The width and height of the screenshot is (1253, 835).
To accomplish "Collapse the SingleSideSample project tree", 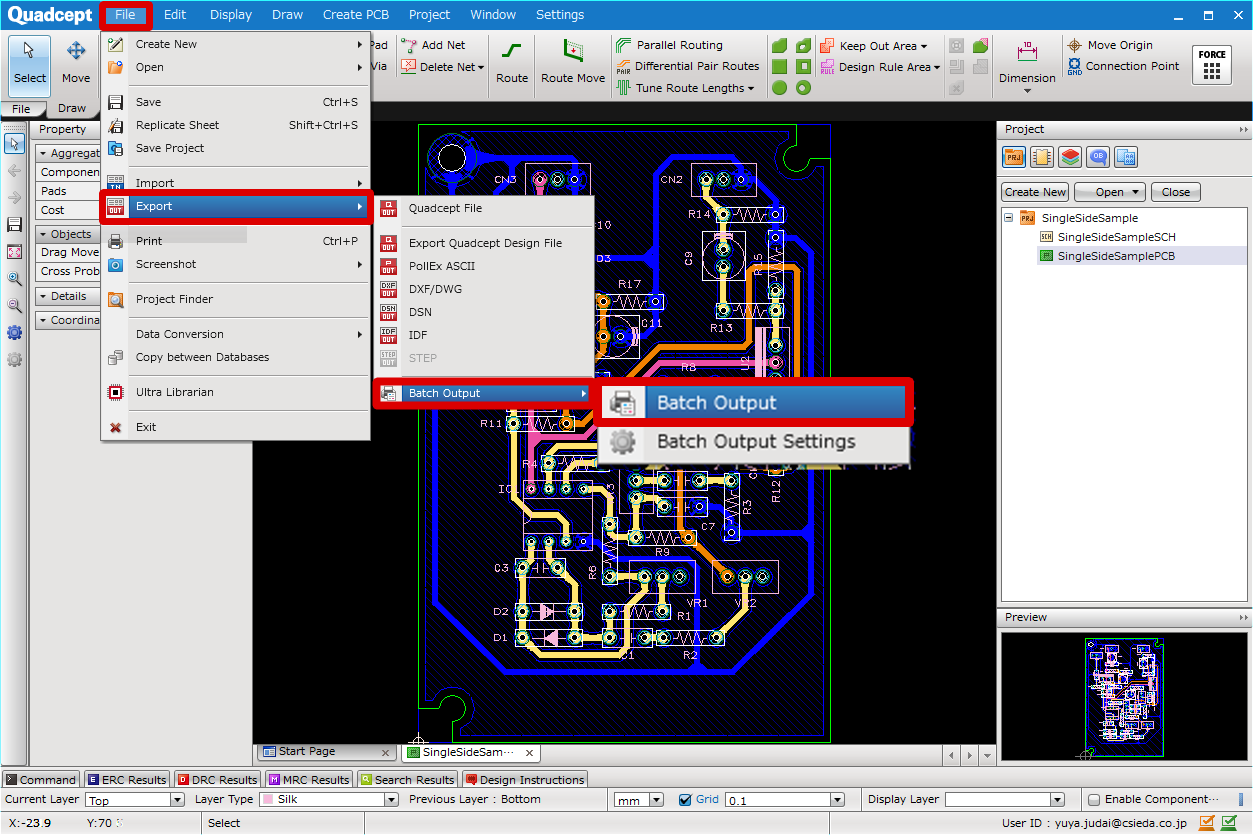I will point(1009,217).
